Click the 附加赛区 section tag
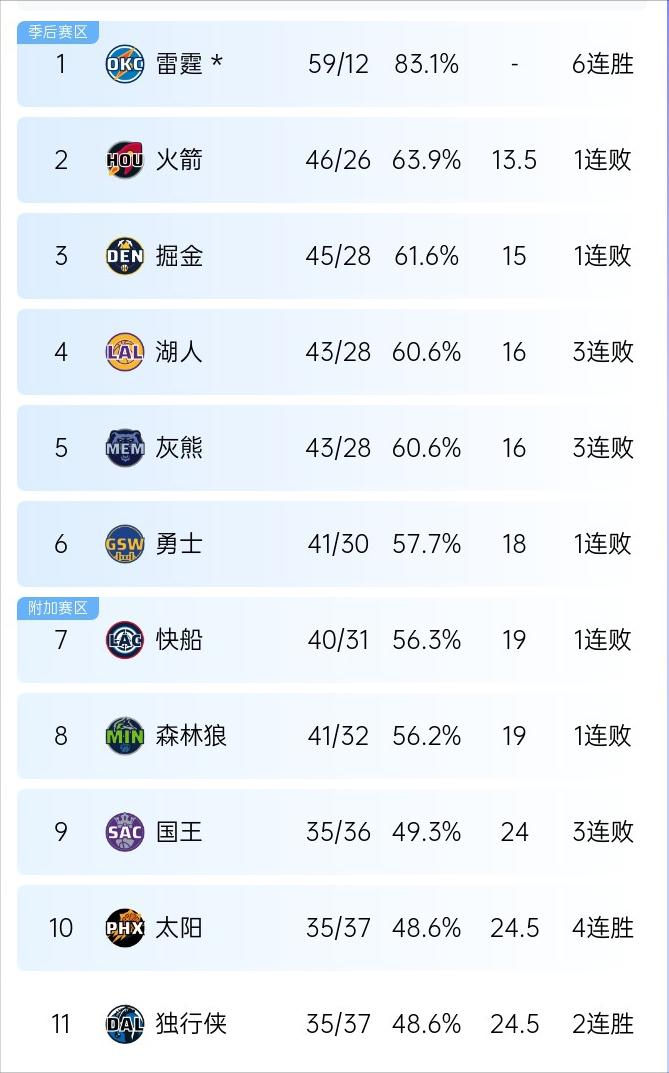 click(58, 608)
